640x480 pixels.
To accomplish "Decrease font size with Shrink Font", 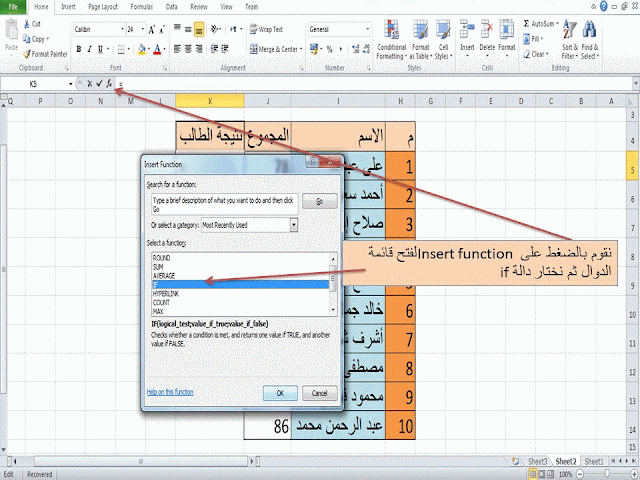I will [x=162, y=29].
